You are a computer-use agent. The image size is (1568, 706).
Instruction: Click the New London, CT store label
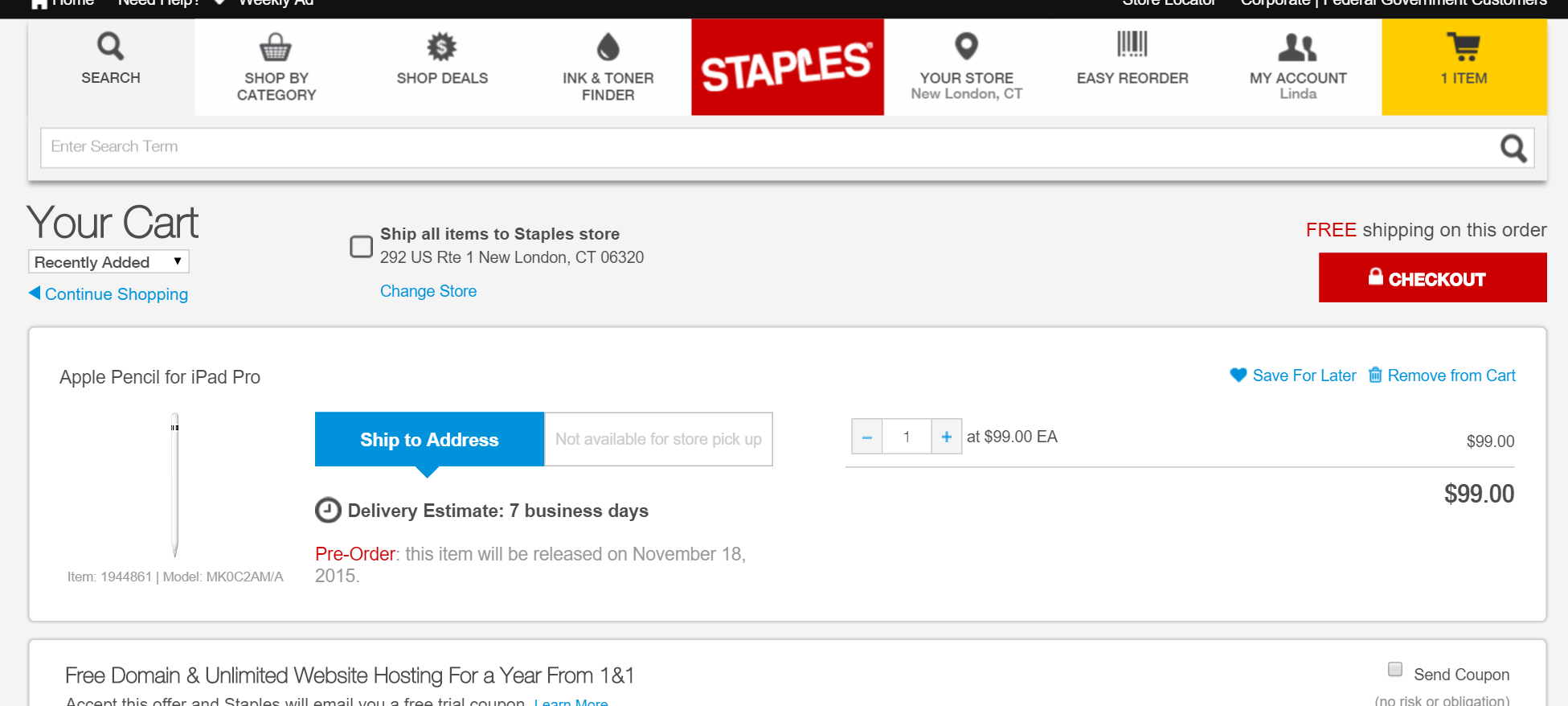(x=966, y=94)
